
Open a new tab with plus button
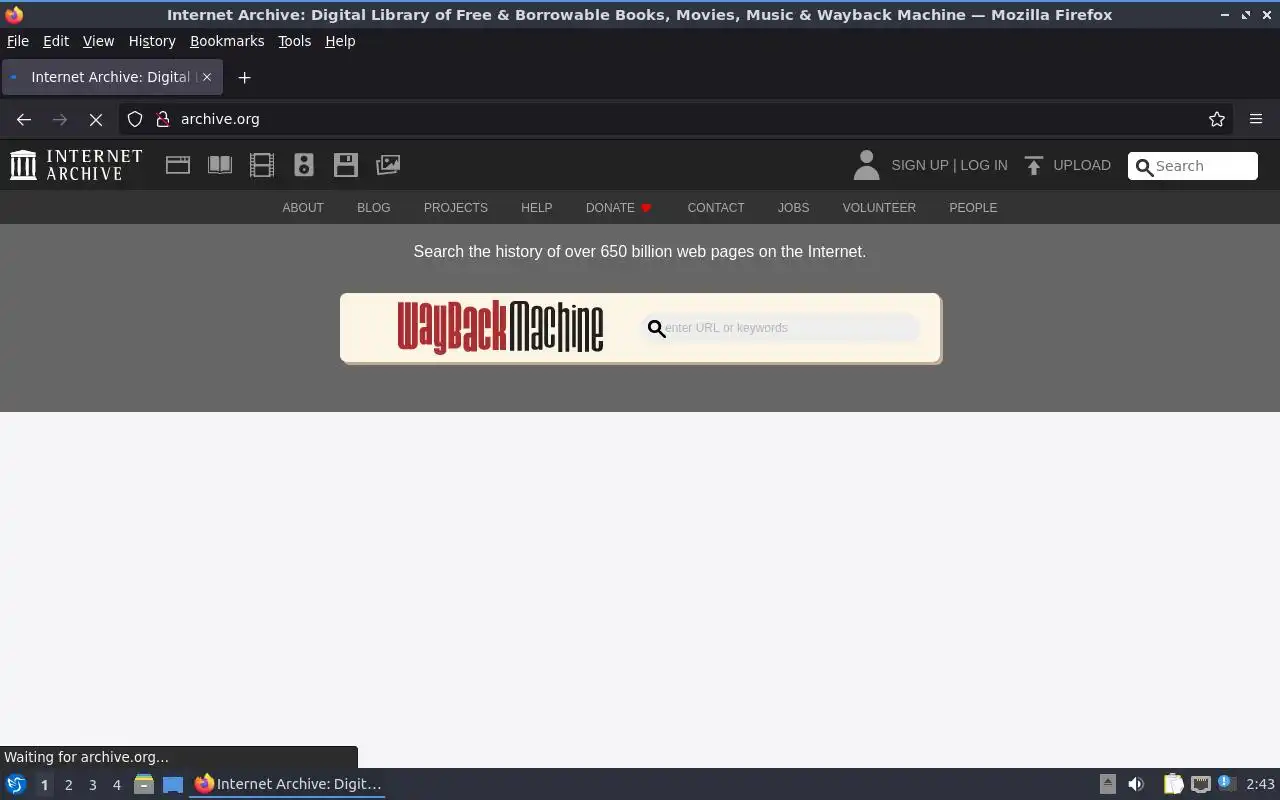(244, 77)
